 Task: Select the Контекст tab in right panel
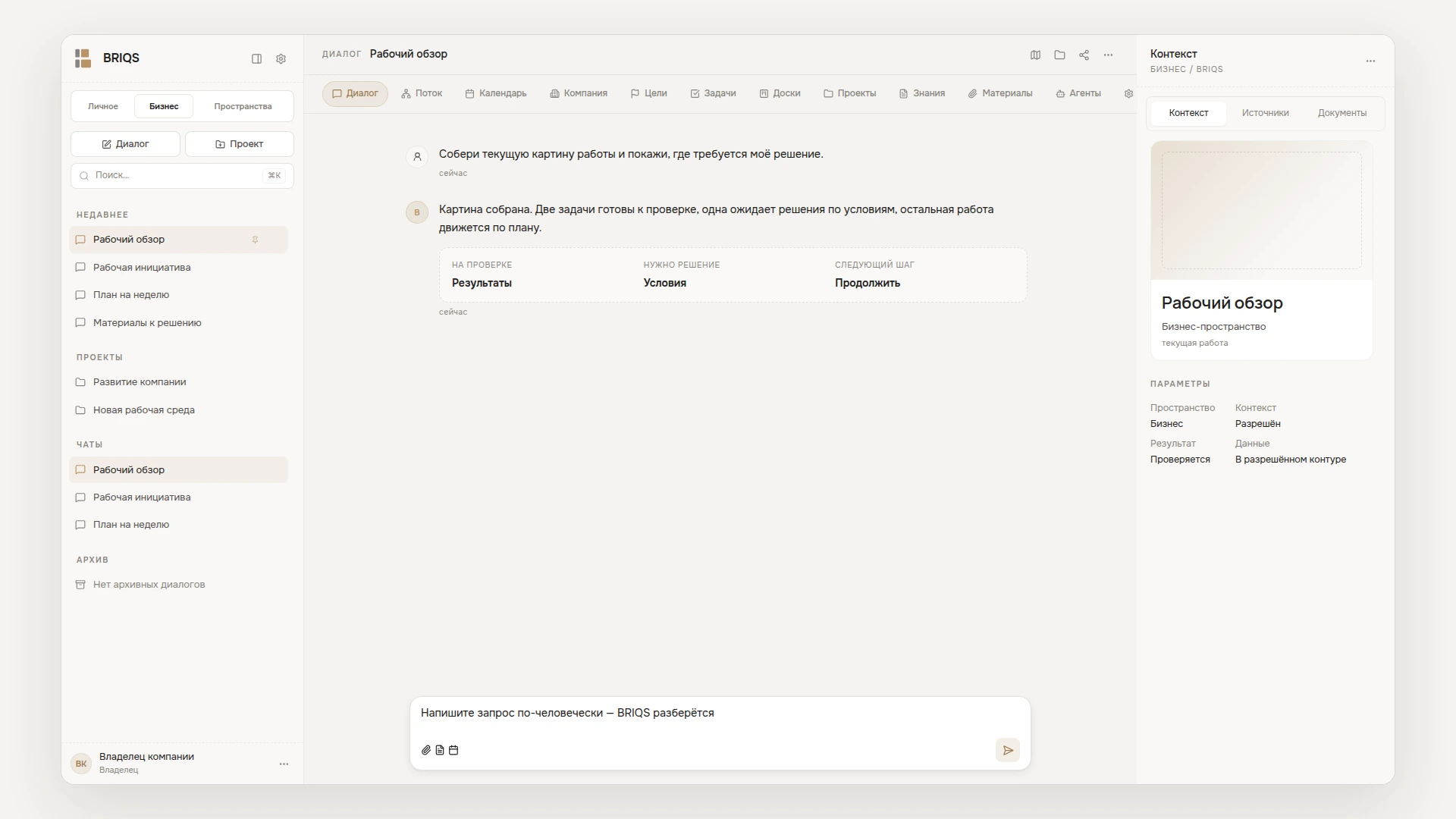1188,113
